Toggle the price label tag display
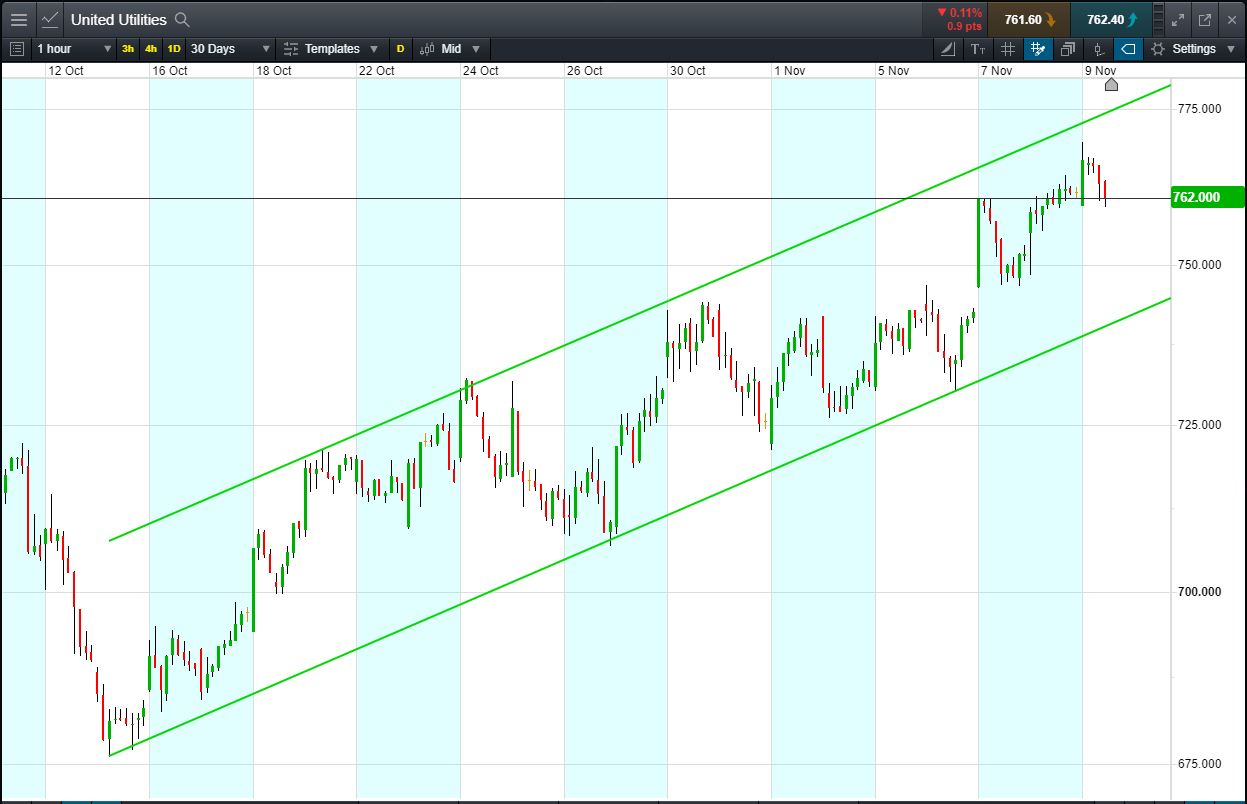 click(1128, 48)
